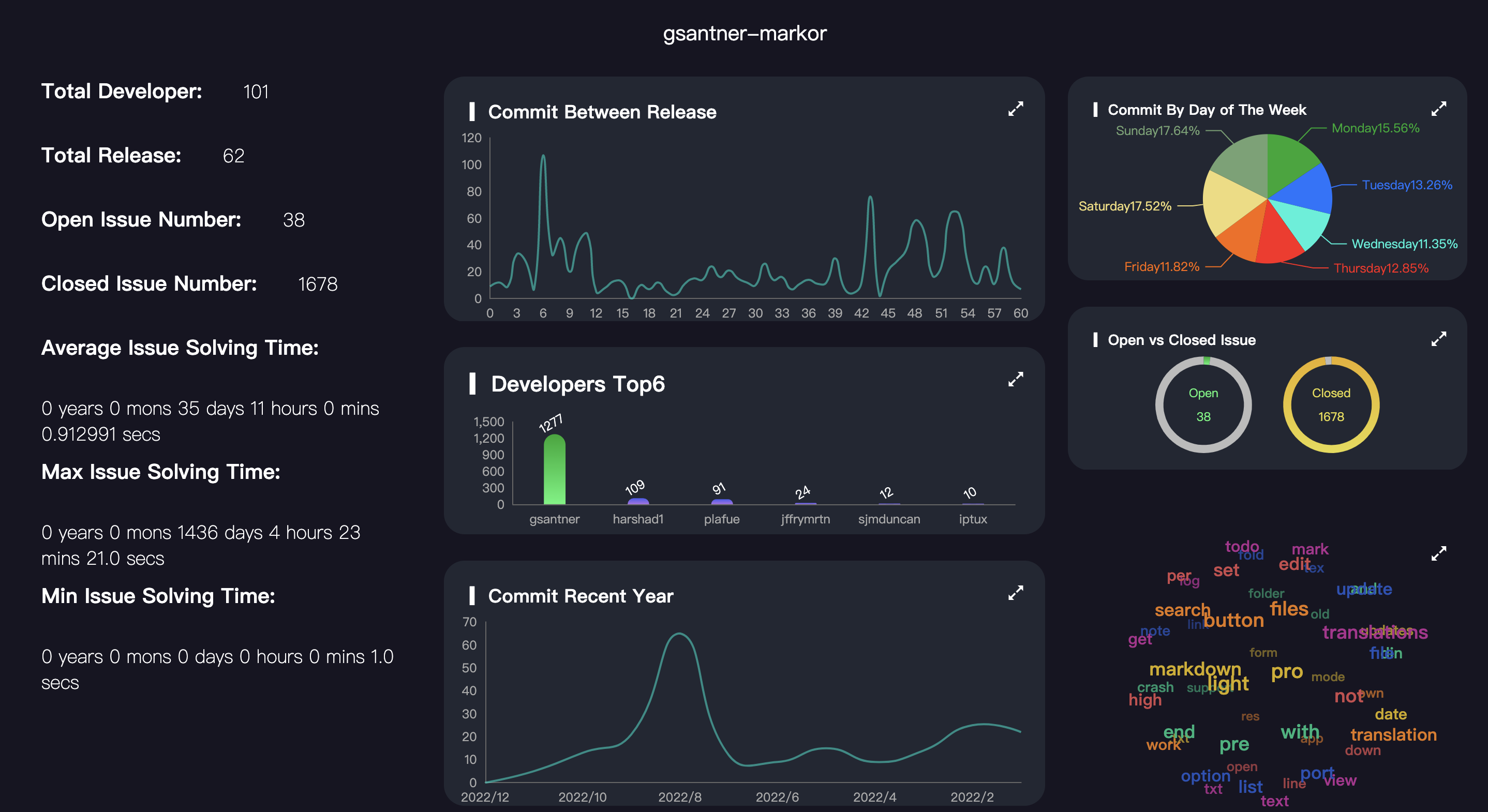Click the Closed issues ring gauge

[x=1331, y=404]
